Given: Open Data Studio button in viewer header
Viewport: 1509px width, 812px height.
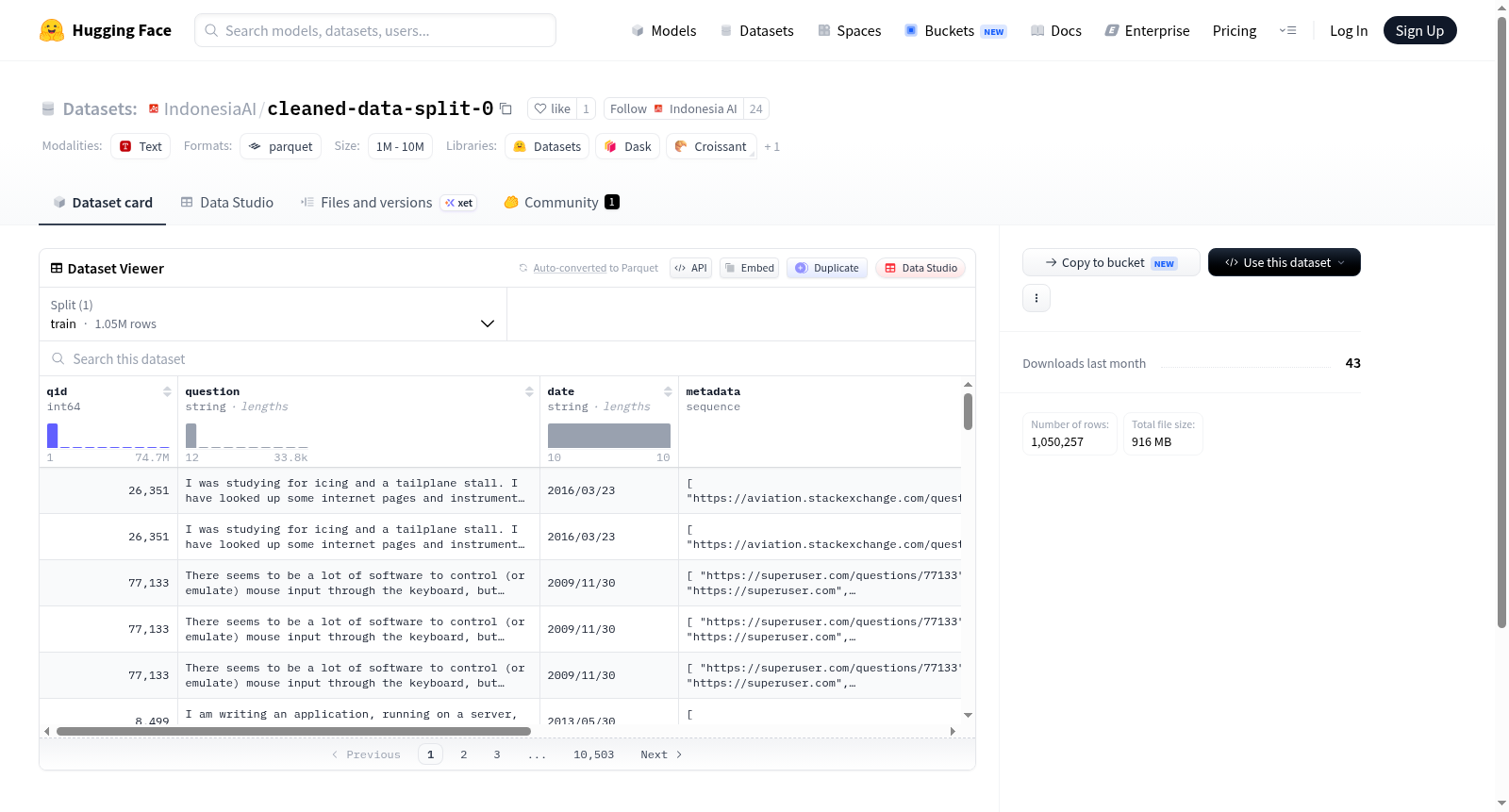Looking at the screenshot, I should [x=920, y=268].
